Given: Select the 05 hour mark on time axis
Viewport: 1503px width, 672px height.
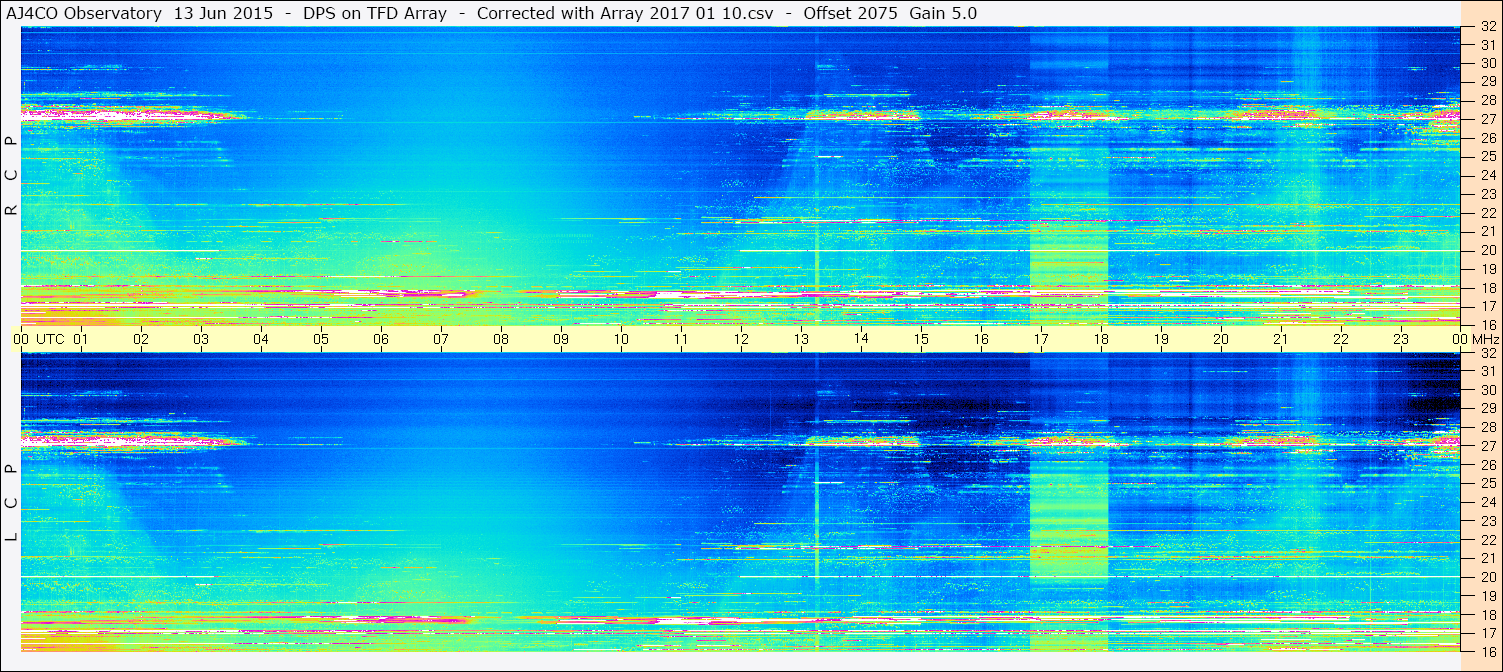Looking at the screenshot, I should point(321,339).
